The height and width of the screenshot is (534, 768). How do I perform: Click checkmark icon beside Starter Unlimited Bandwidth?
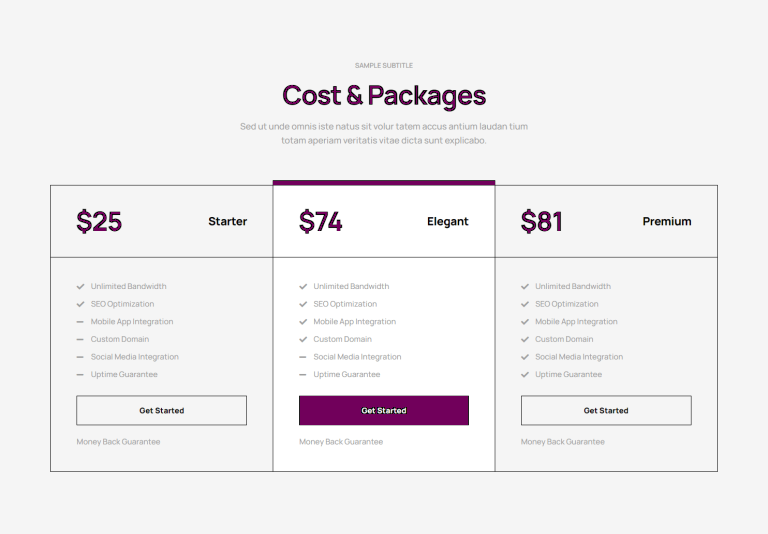(x=80, y=287)
